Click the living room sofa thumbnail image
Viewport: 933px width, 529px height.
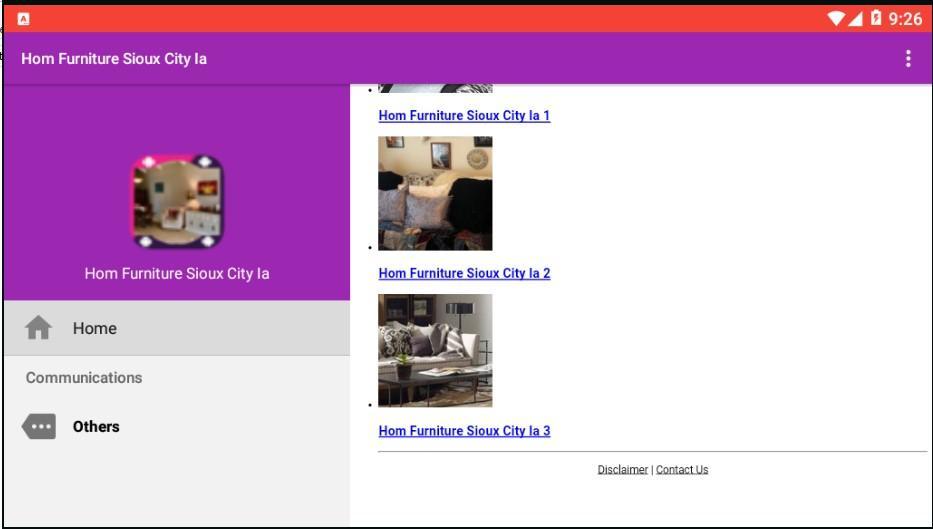pyautogui.click(x=435, y=350)
